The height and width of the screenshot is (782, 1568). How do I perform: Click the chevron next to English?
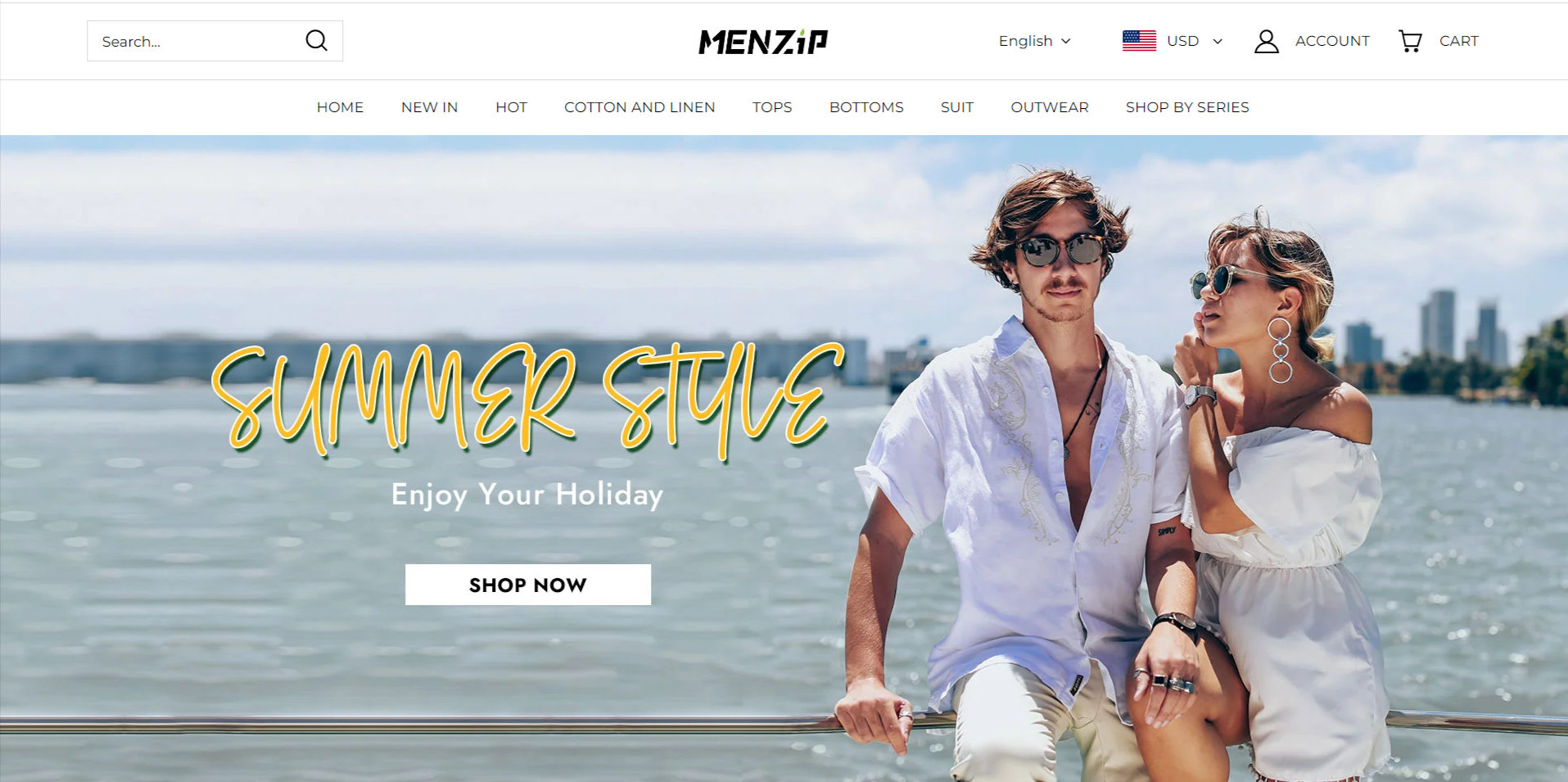pos(1066,41)
